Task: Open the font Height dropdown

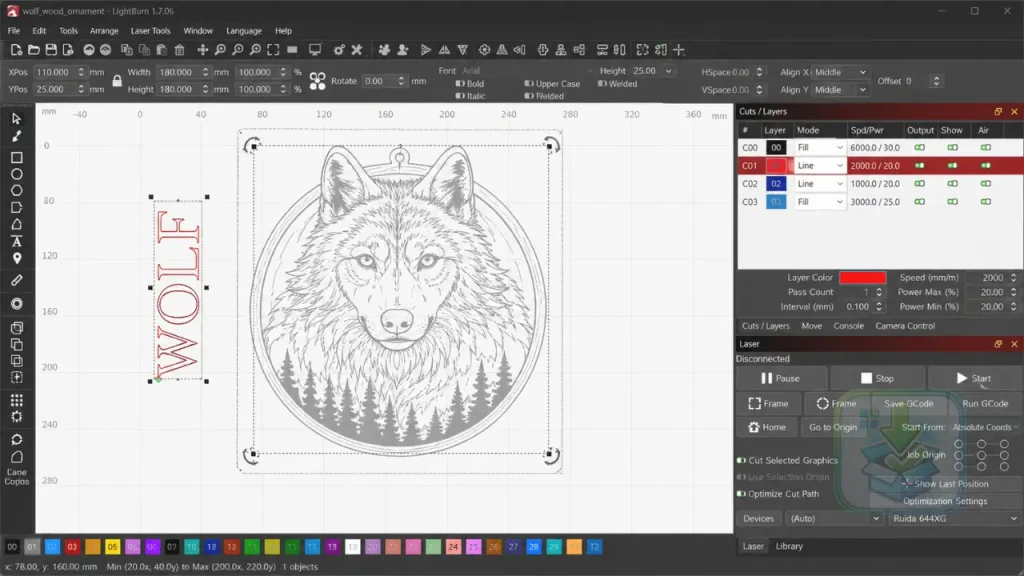Action: [x=668, y=71]
